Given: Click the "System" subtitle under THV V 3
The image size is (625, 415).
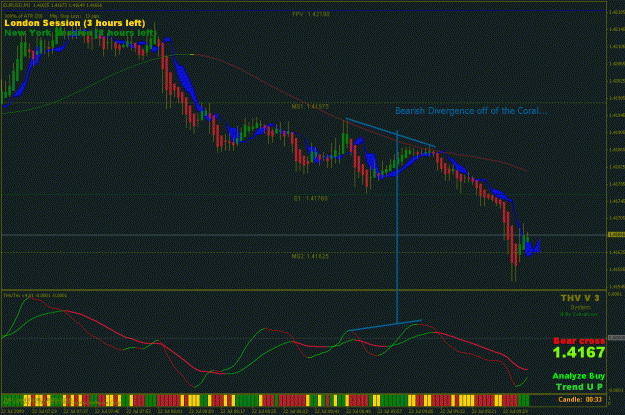Looking at the screenshot, I should click(x=580, y=307).
